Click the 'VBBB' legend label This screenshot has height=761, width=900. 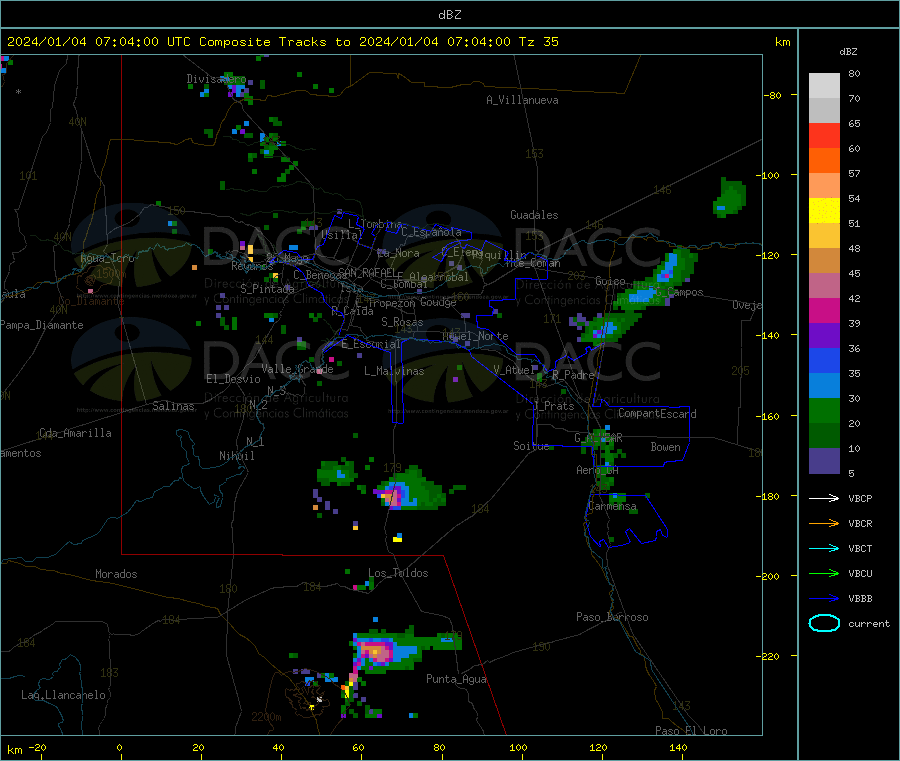[x=860, y=599]
